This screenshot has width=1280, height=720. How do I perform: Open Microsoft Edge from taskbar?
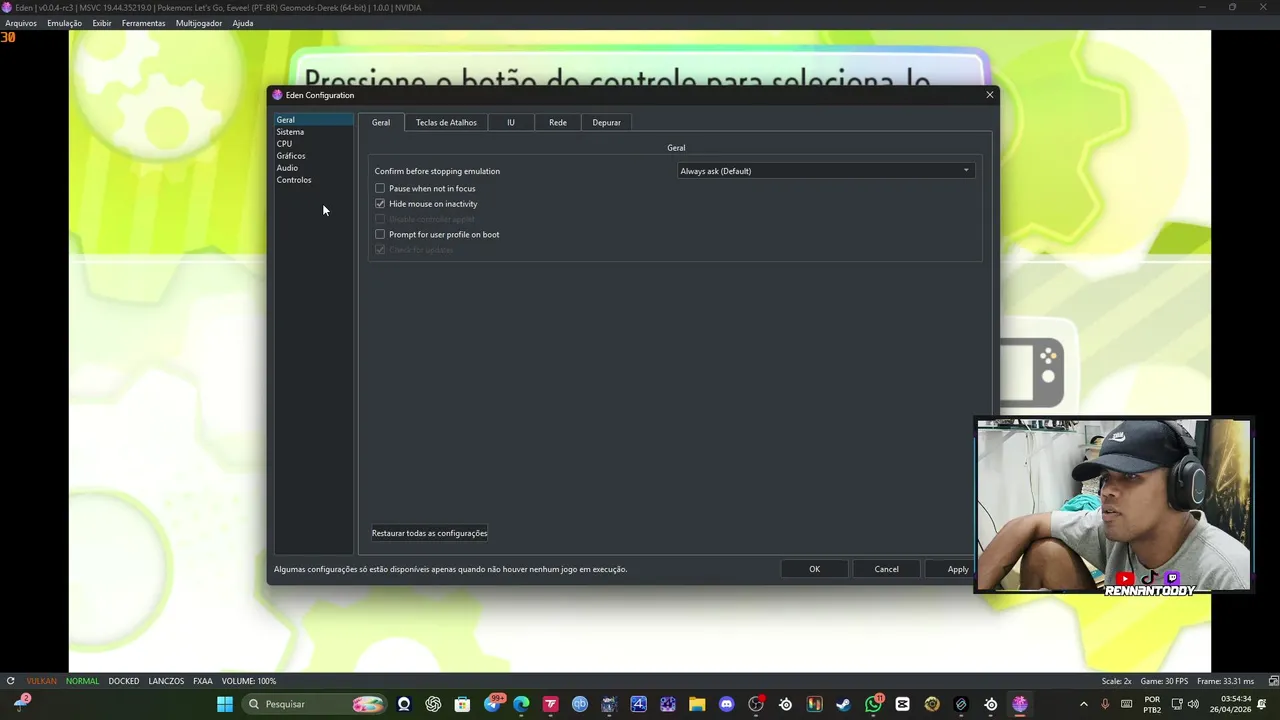pyautogui.click(x=521, y=704)
